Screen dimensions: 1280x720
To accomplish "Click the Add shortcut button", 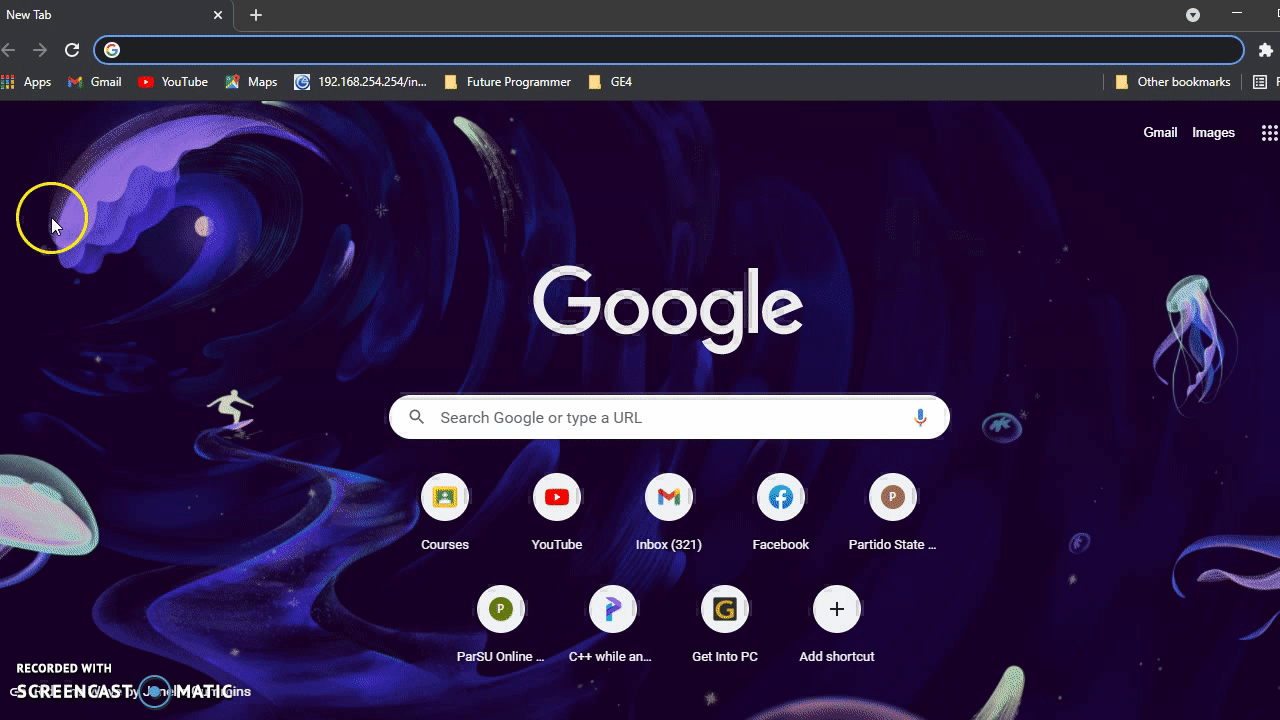I will click(837, 626).
